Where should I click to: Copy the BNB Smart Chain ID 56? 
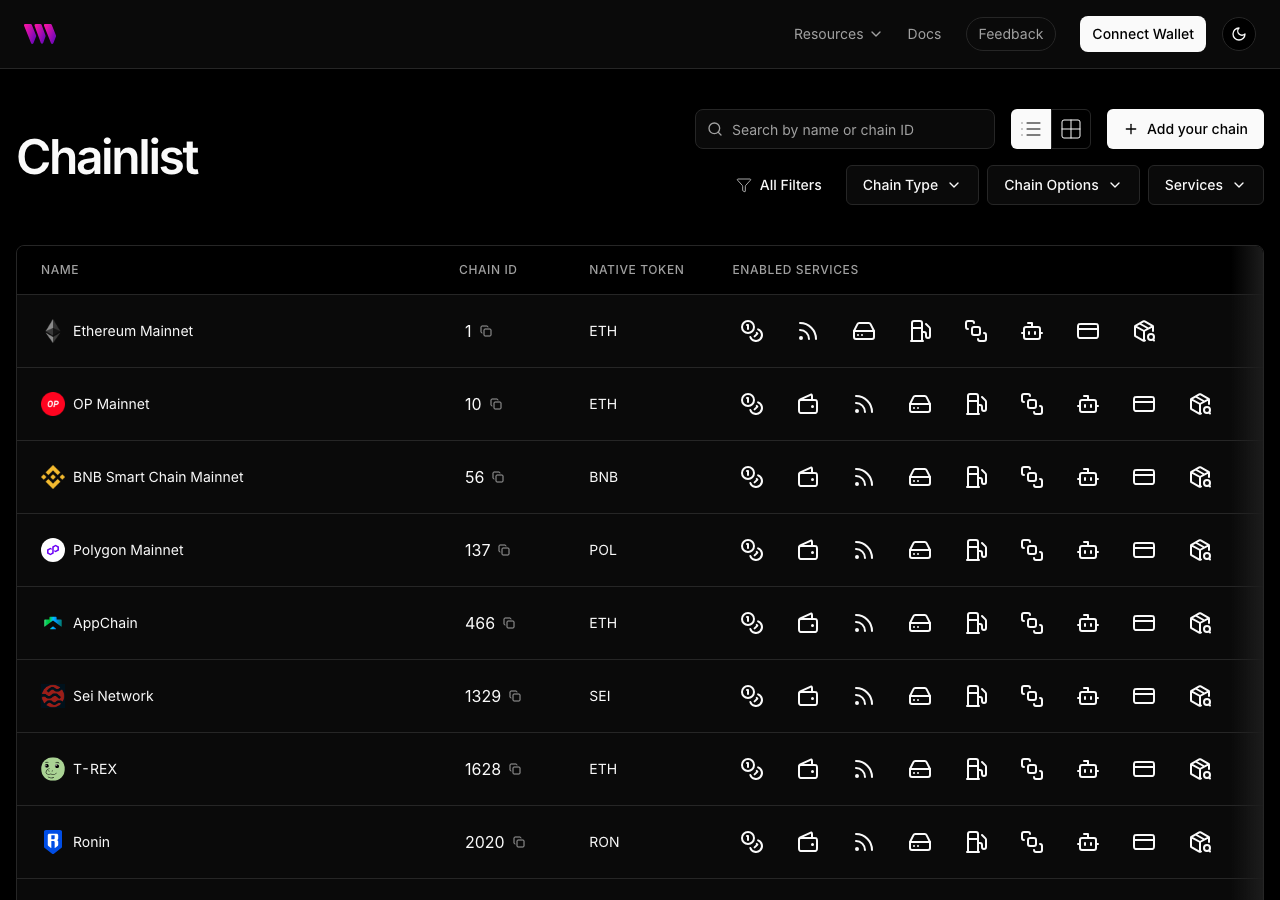[498, 477]
